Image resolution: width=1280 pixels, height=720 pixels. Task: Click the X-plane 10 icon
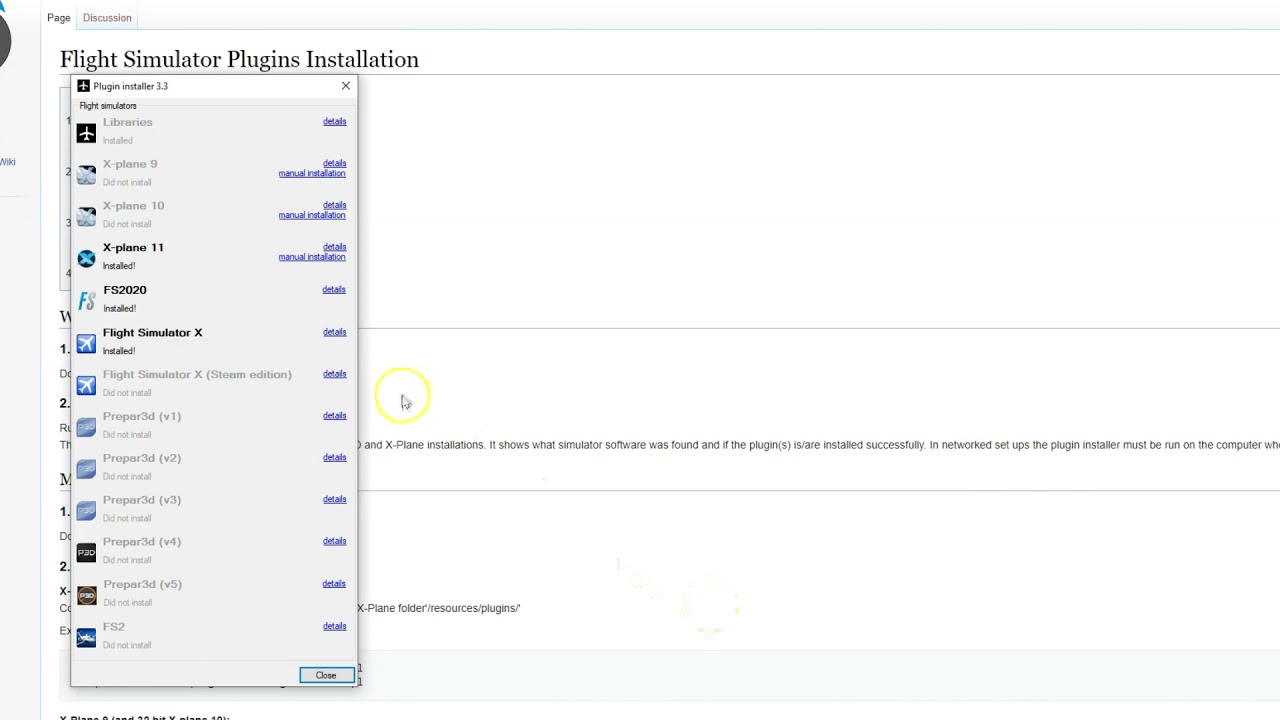[86, 217]
